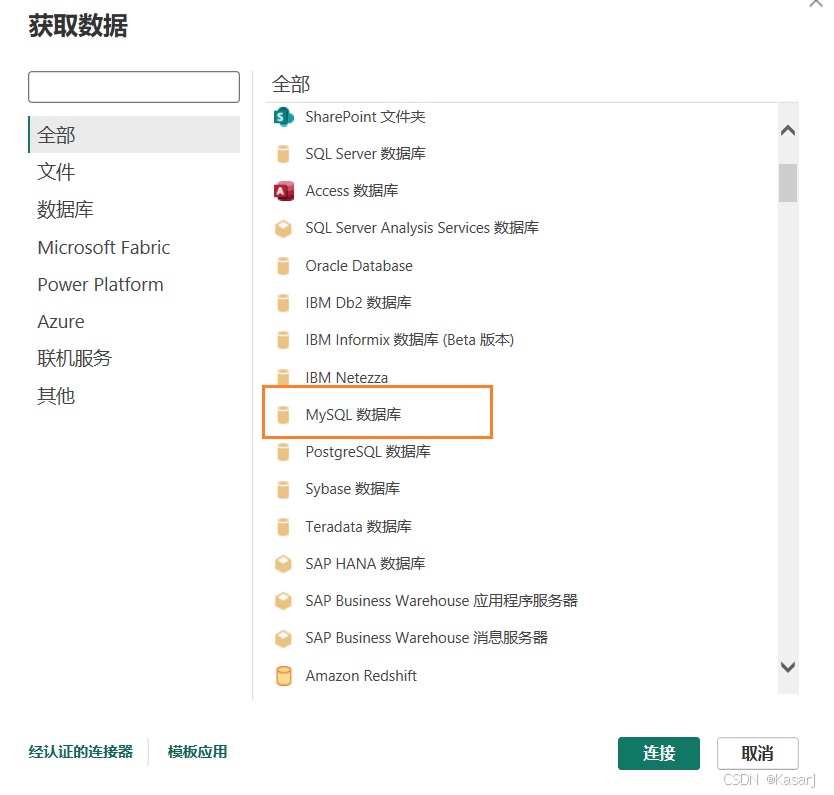This screenshot has width=834, height=795.
Task: Select the 其他 category
Action: [x=134, y=396]
